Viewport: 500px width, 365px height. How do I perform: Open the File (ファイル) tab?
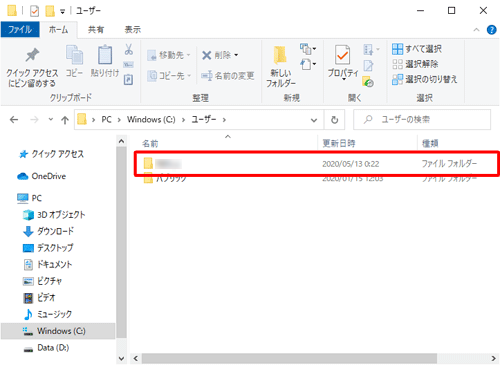[20, 30]
